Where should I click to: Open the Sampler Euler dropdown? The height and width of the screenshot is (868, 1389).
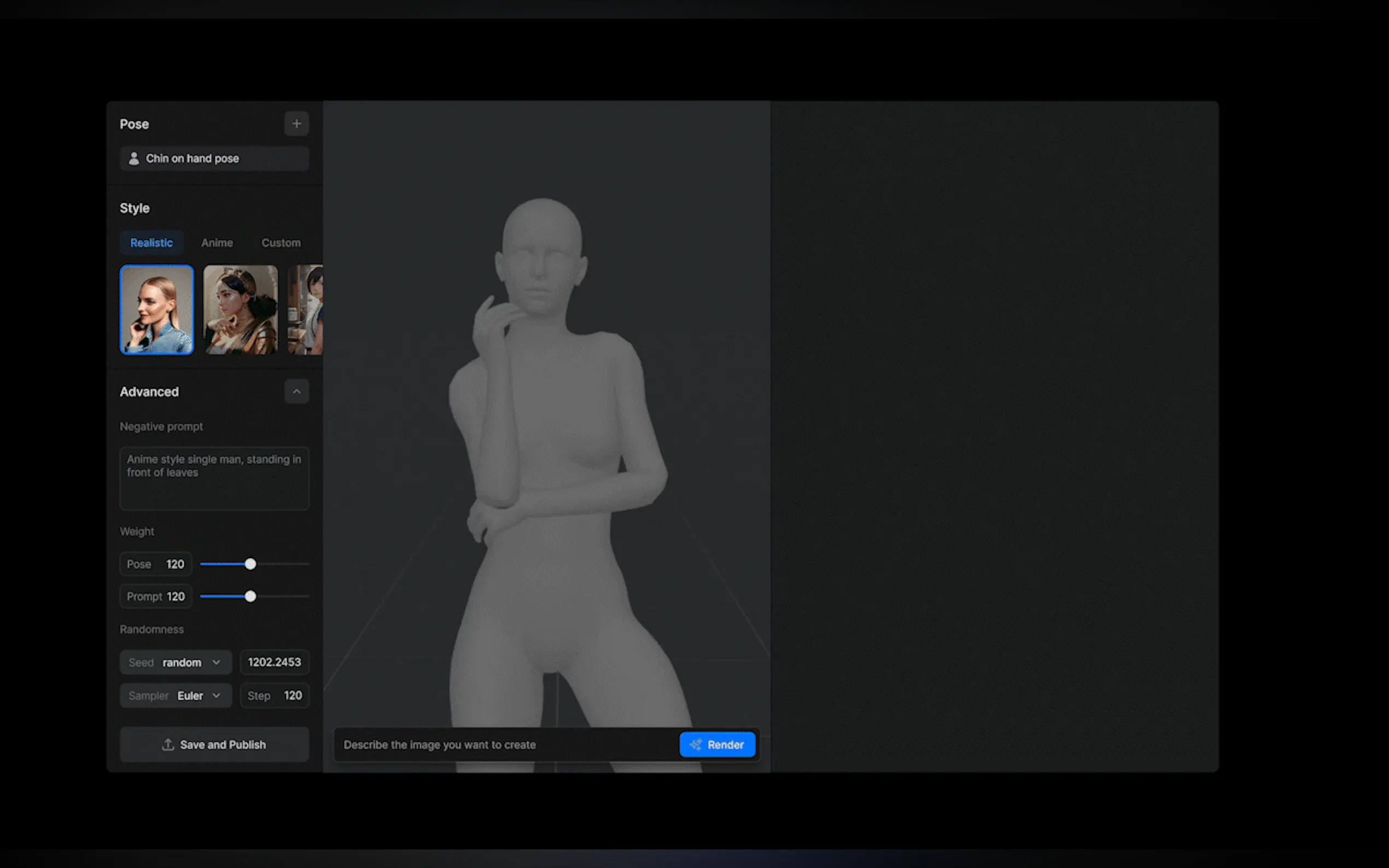pos(176,696)
